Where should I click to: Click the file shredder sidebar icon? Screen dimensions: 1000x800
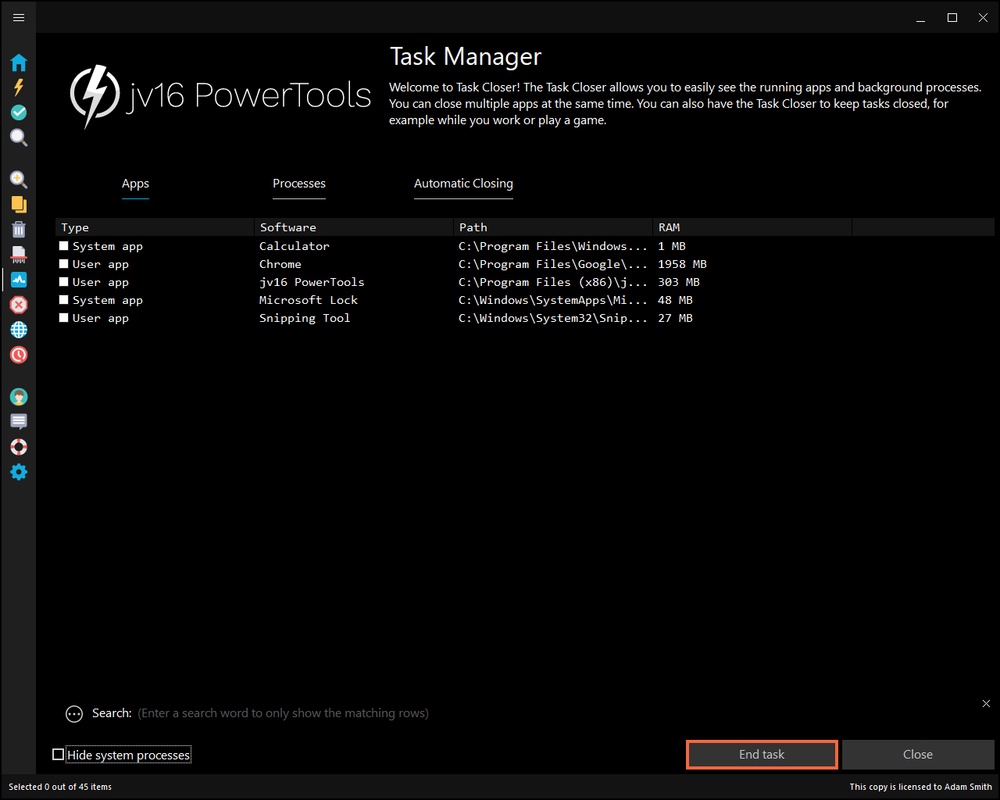tap(18, 254)
